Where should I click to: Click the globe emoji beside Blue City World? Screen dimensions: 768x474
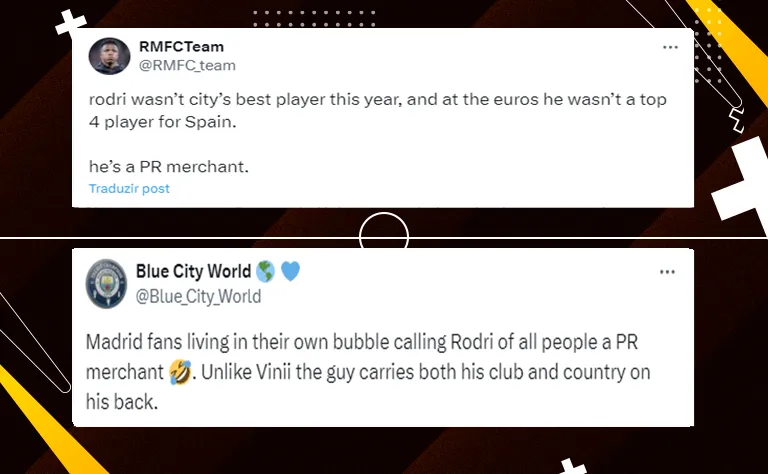[x=265, y=271]
